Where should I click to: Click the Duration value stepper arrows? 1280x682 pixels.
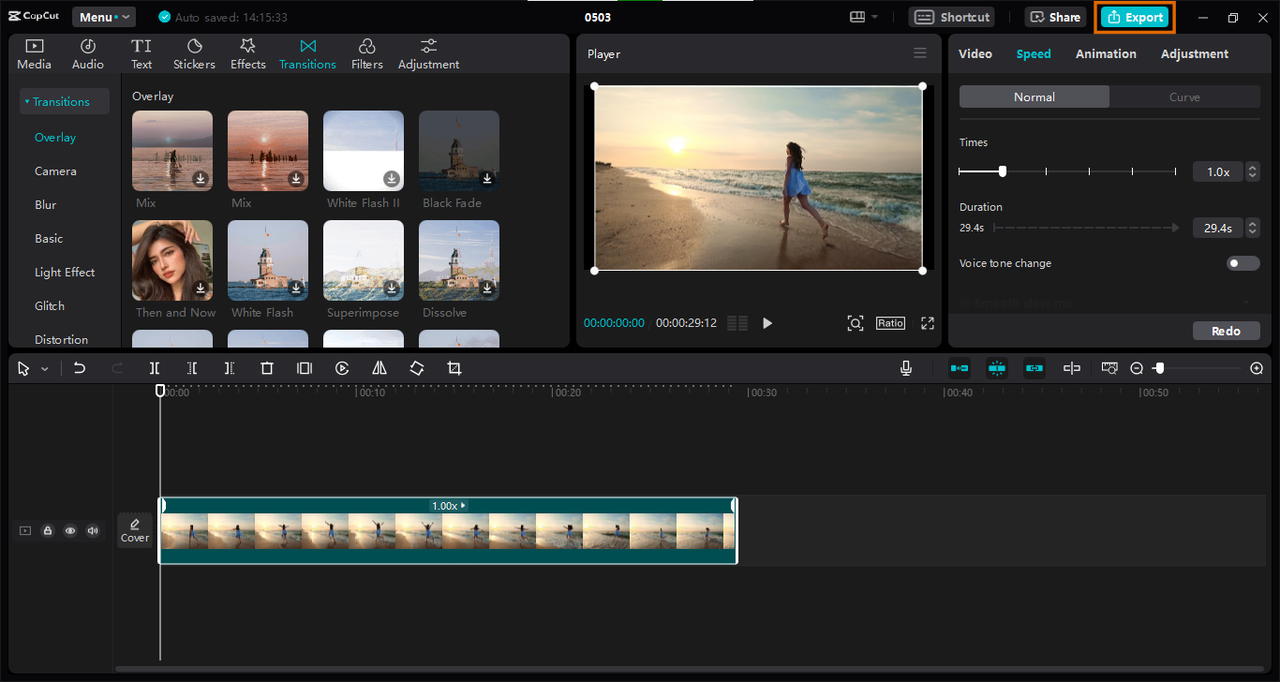pos(1253,228)
